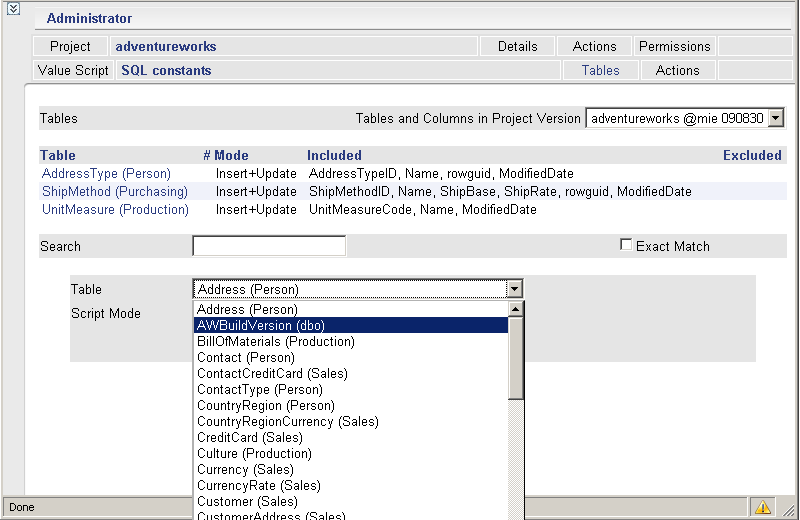Select Address (Person) in dropdown list
The height and width of the screenshot is (520, 800).
(x=351, y=309)
